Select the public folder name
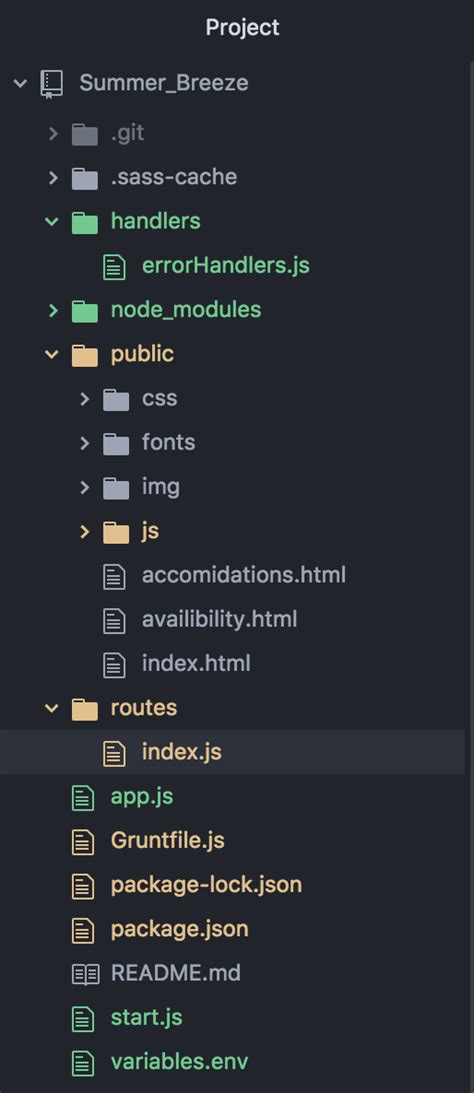 click(142, 354)
